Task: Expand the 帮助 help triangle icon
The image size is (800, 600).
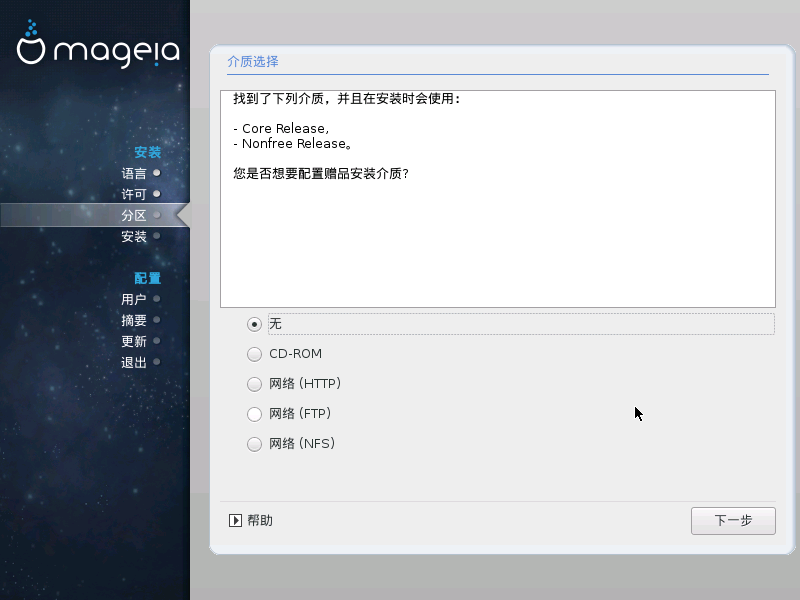Action: coord(235,520)
